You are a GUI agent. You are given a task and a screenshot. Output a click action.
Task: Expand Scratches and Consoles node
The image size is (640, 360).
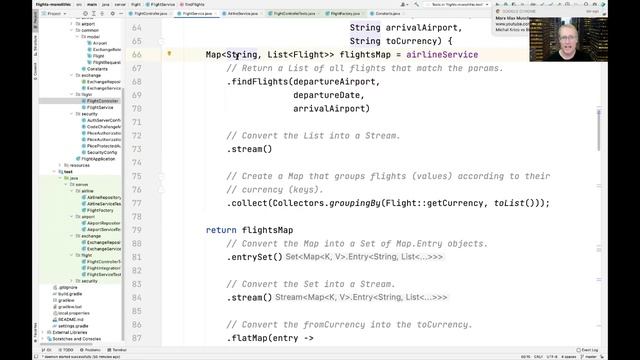[x=43, y=339]
